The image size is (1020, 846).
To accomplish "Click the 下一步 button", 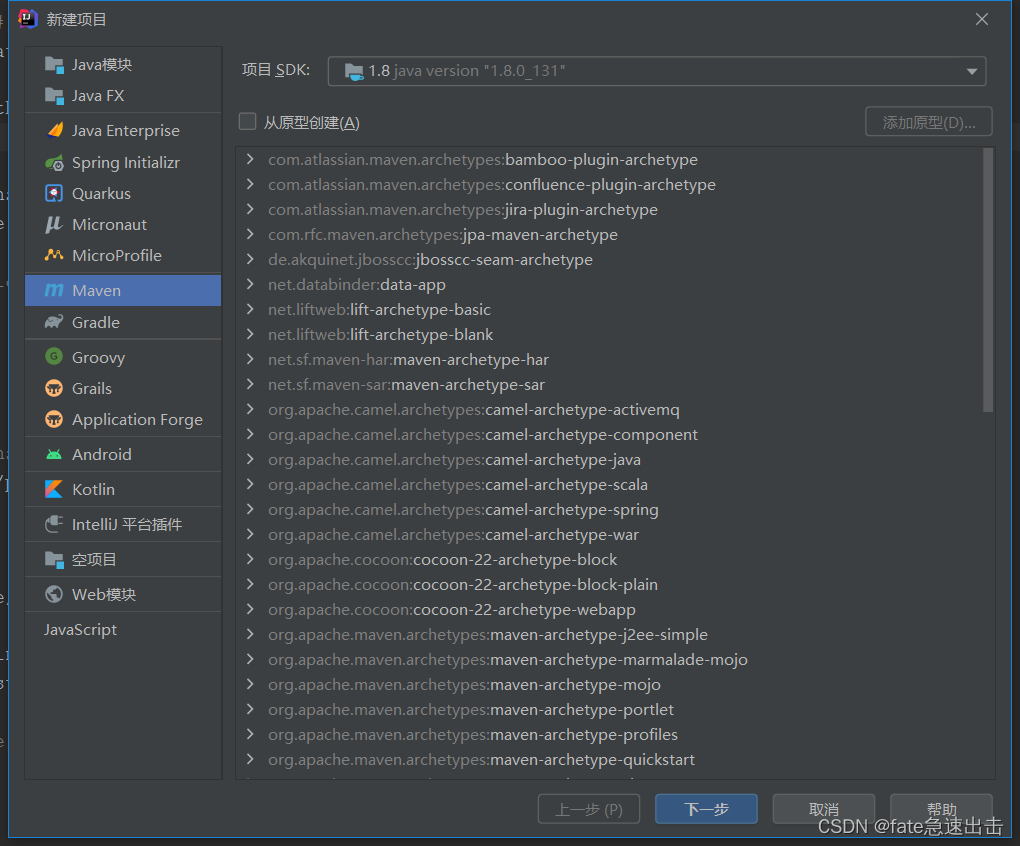I will coord(706,809).
